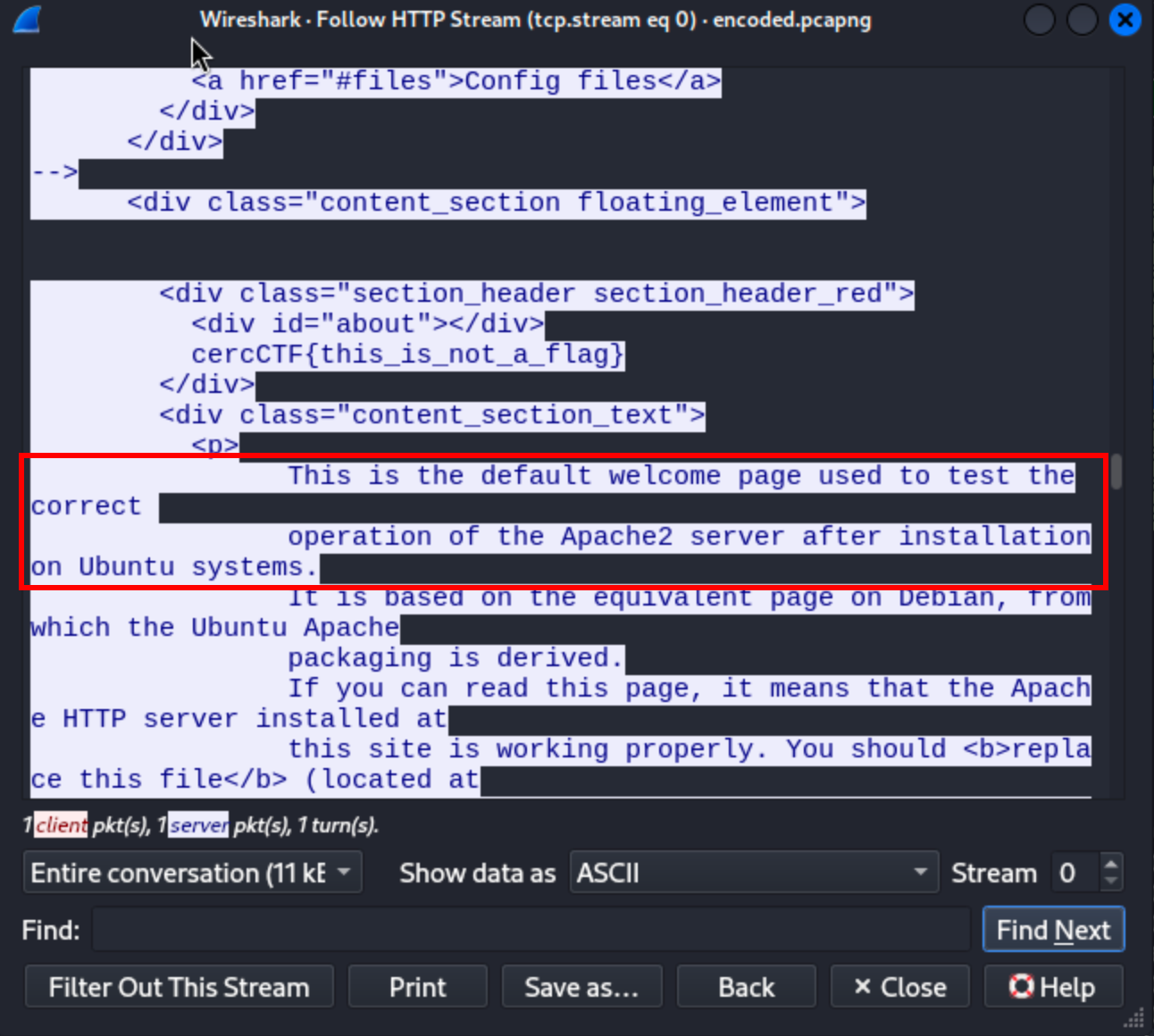Screen dimensions: 1154x1036
Task: Click the 'on Ubuntu systems.' text
Action: pyautogui.click(x=174, y=567)
